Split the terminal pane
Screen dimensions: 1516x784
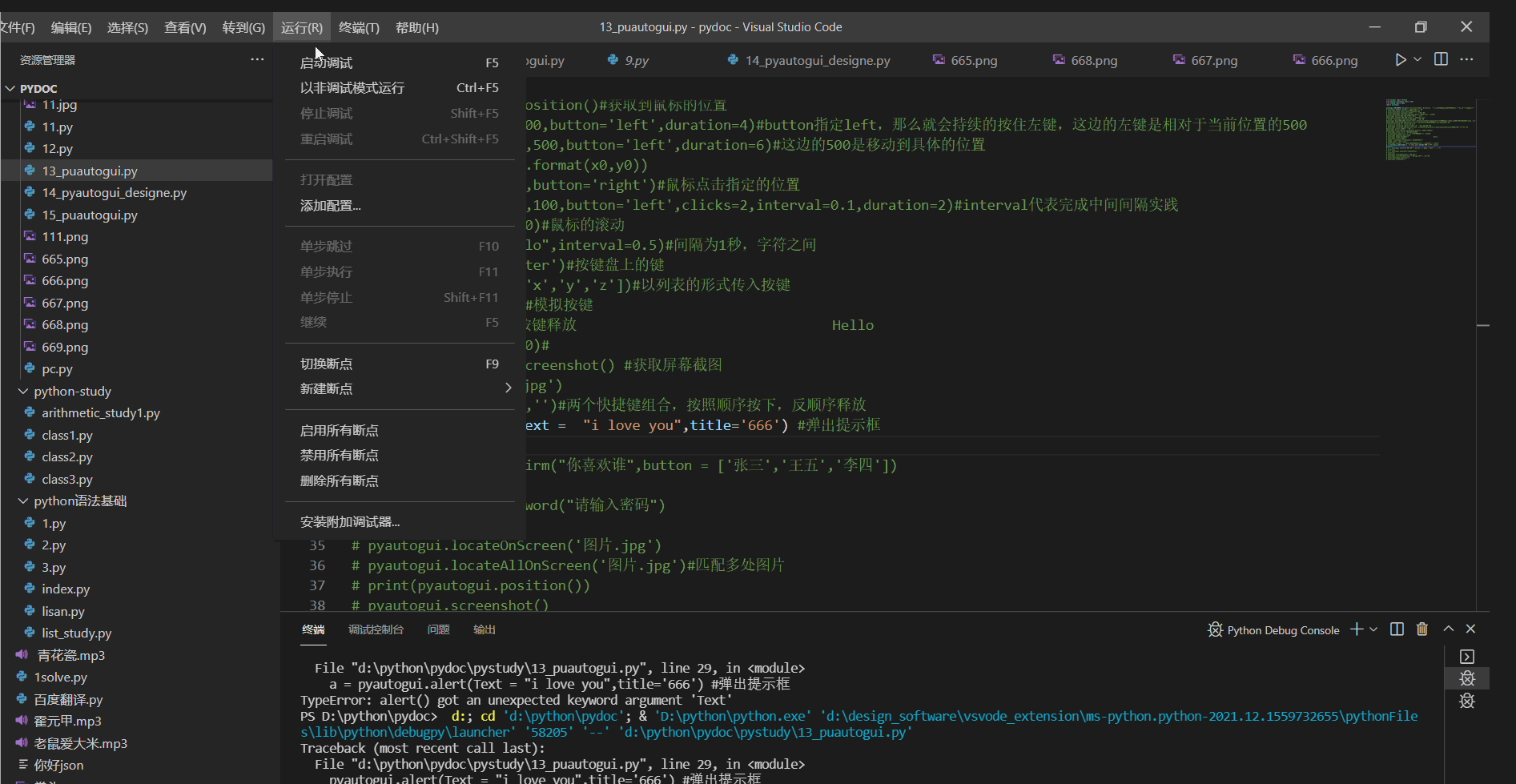click(1397, 629)
